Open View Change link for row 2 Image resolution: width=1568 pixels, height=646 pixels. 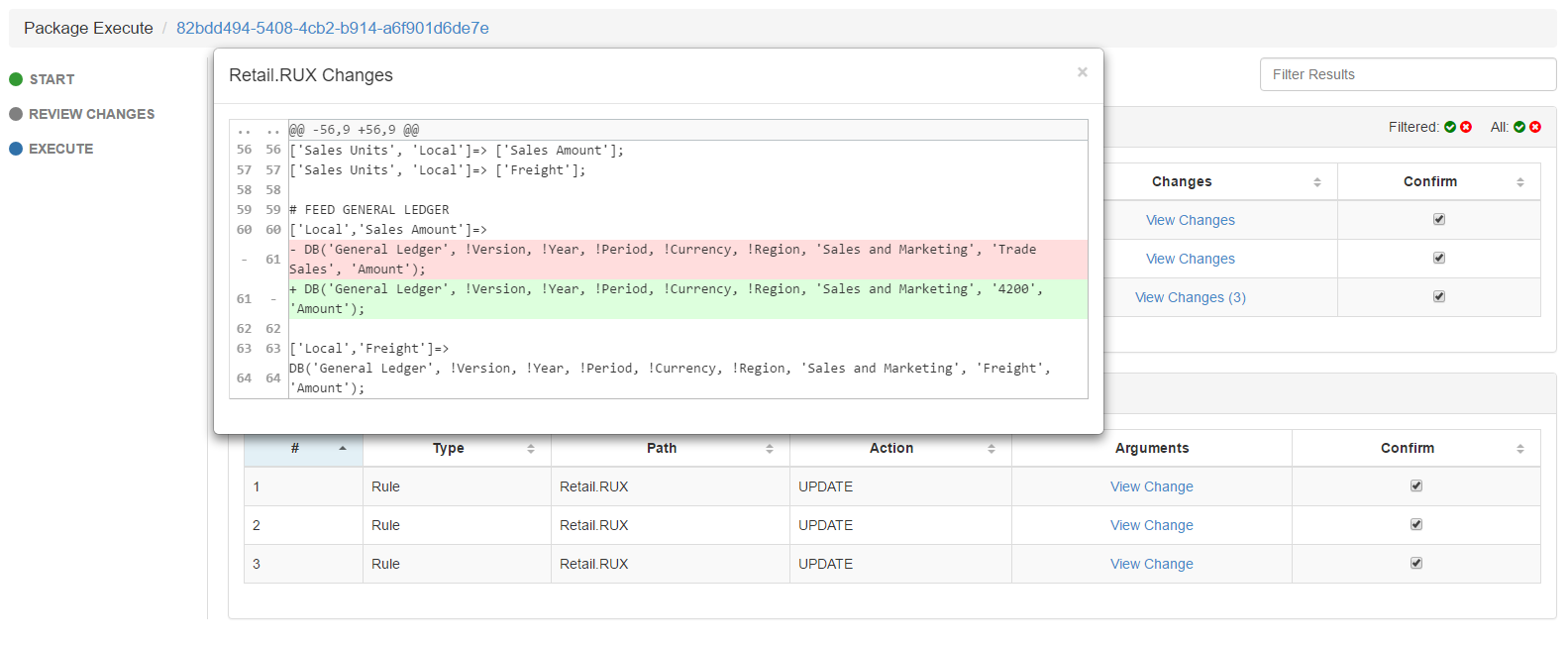coord(1151,525)
